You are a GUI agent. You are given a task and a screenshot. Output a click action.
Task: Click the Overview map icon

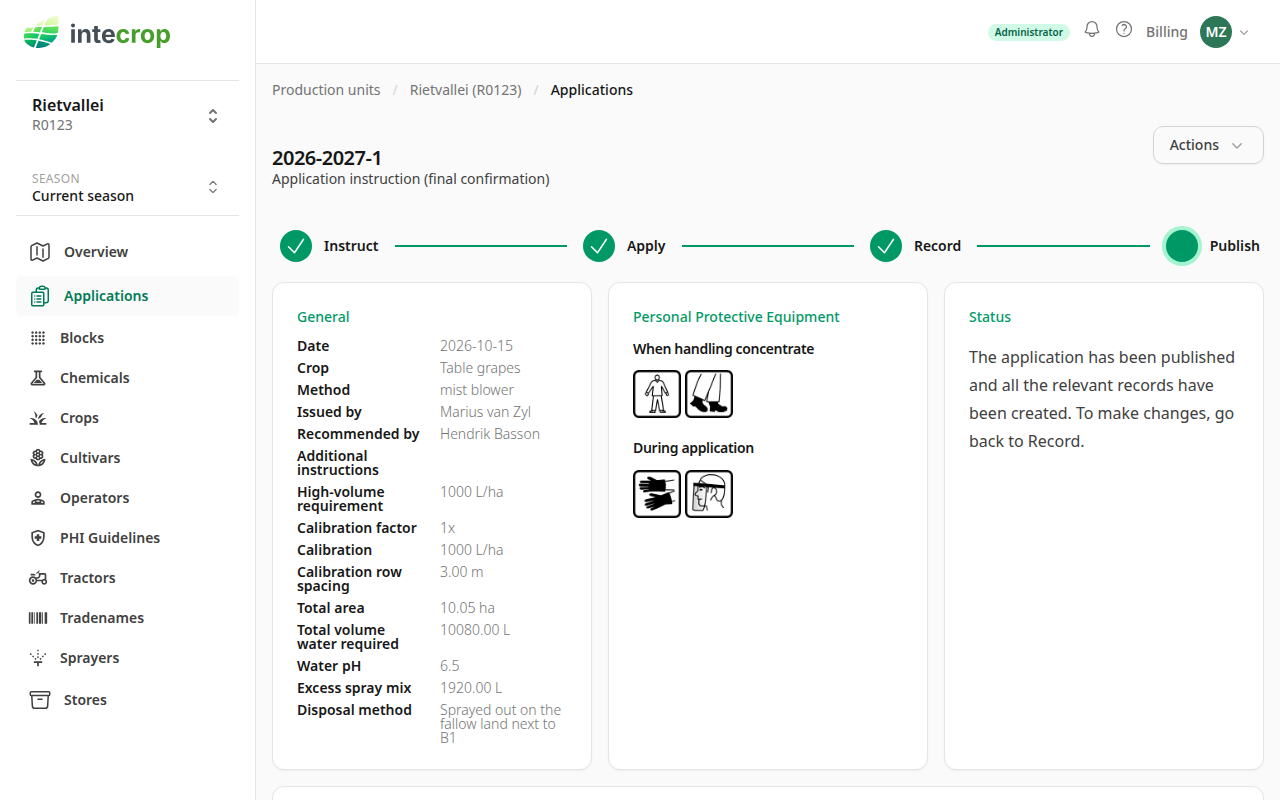pos(40,252)
